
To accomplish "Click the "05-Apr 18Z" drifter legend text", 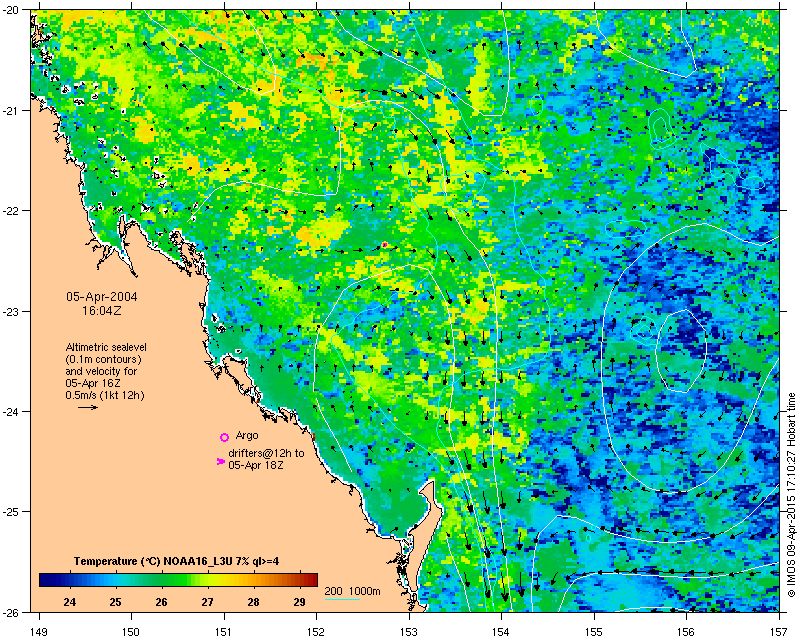I will (256, 465).
